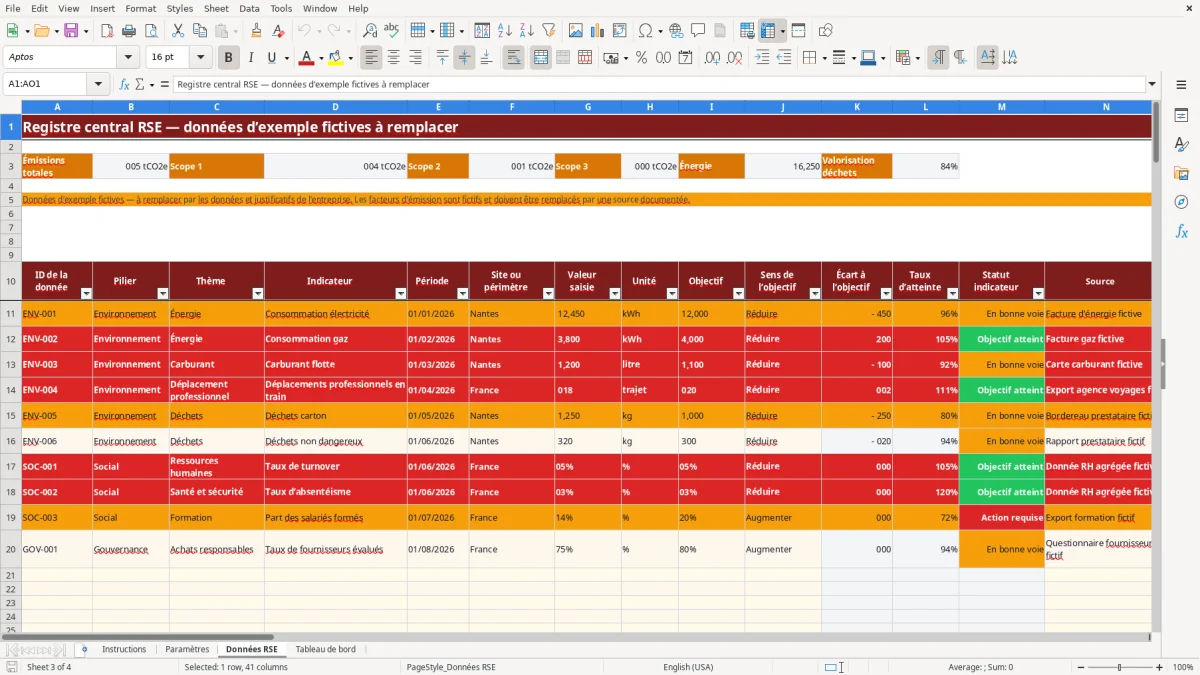The height and width of the screenshot is (675, 1200).
Task: Click the Insert Hyperlink globe icon
Action: point(676,31)
